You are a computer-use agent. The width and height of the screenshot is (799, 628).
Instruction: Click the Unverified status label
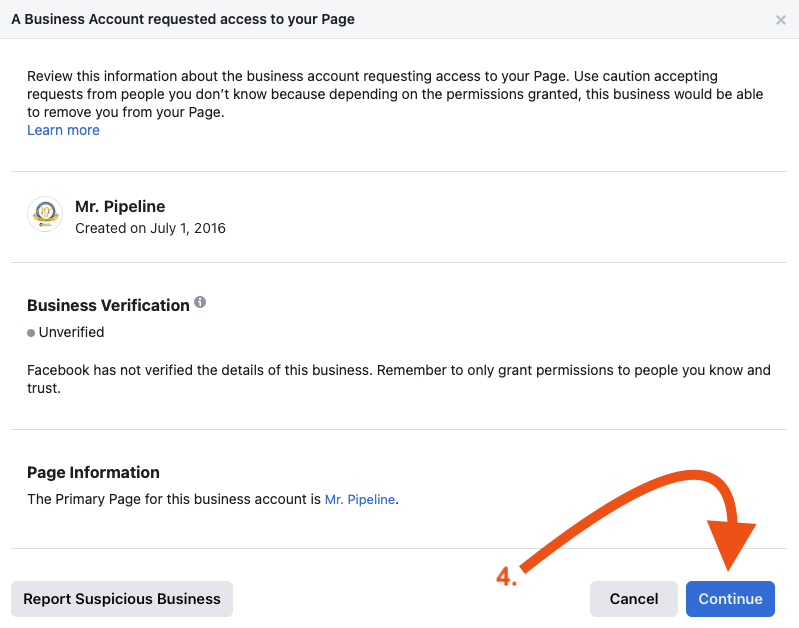[x=71, y=332]
